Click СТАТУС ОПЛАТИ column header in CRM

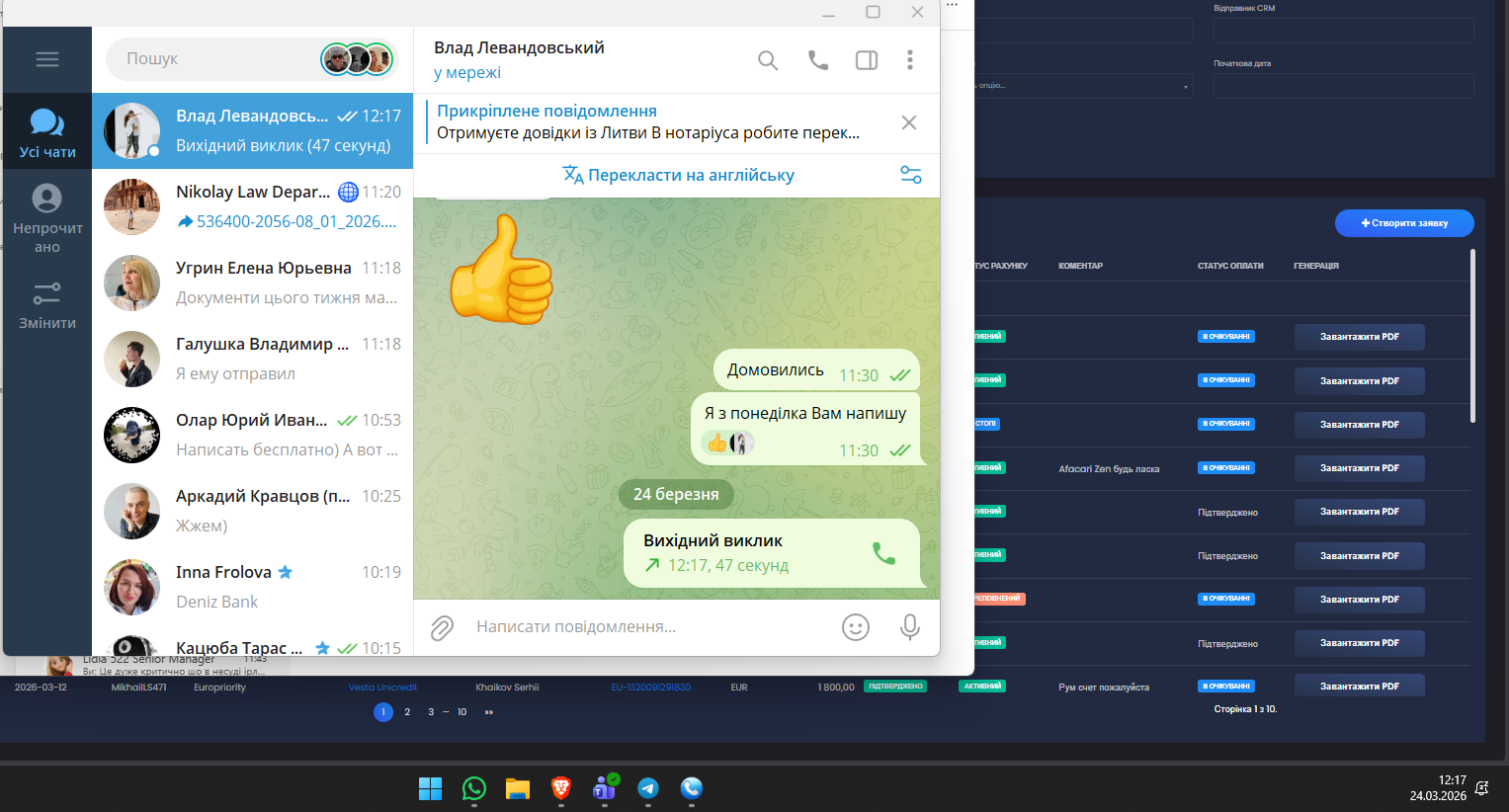[x=1230, y=266]
